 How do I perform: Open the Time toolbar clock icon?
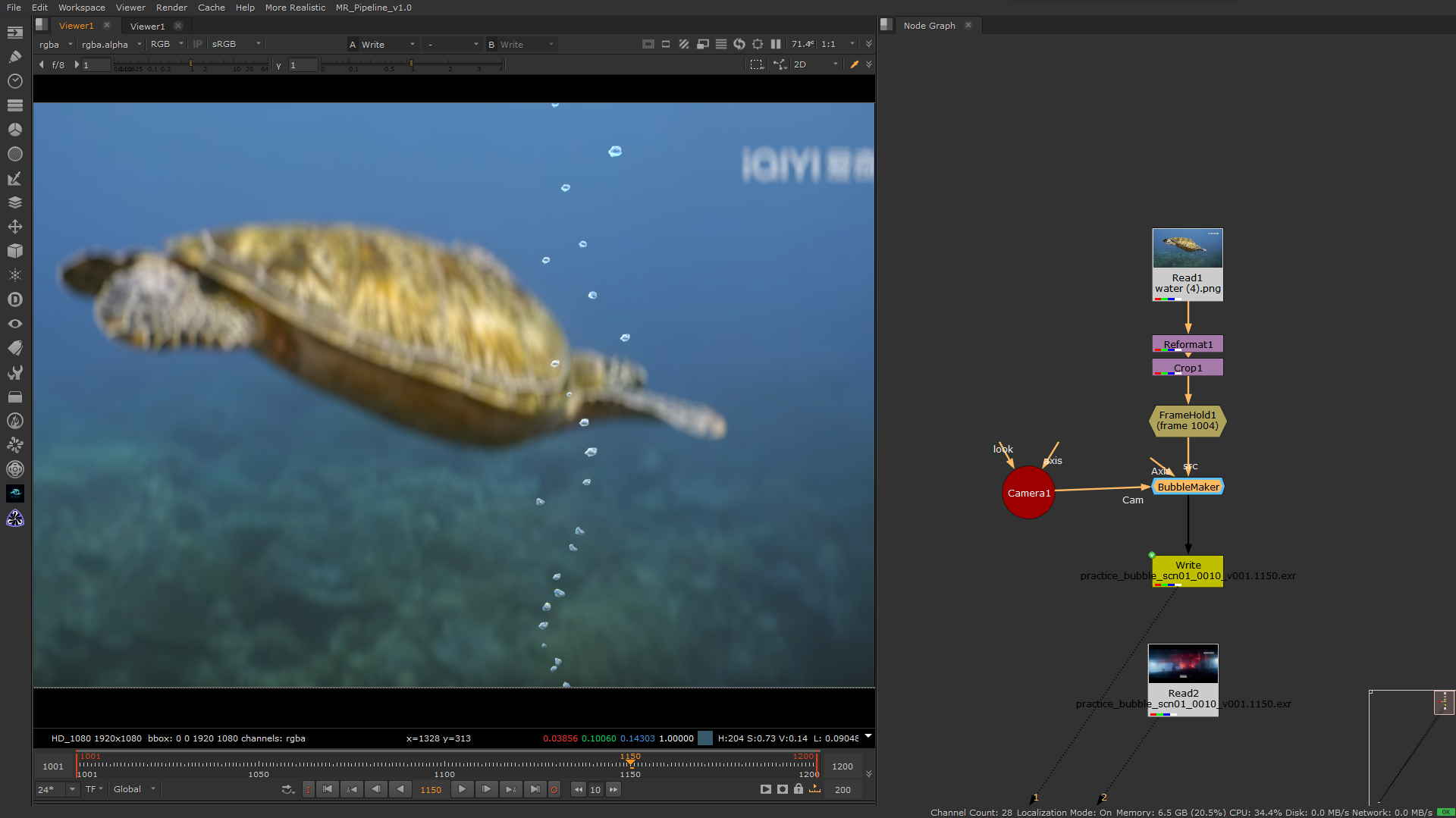(14, 81)
